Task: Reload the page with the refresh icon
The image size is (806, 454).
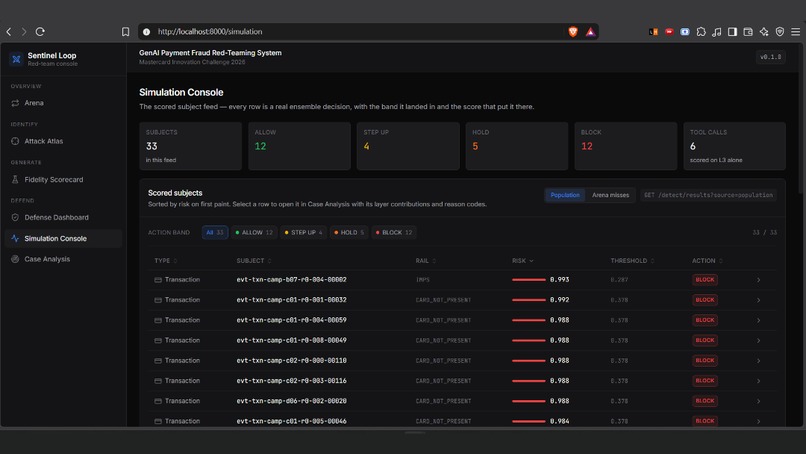Action: tap(40, 31)
